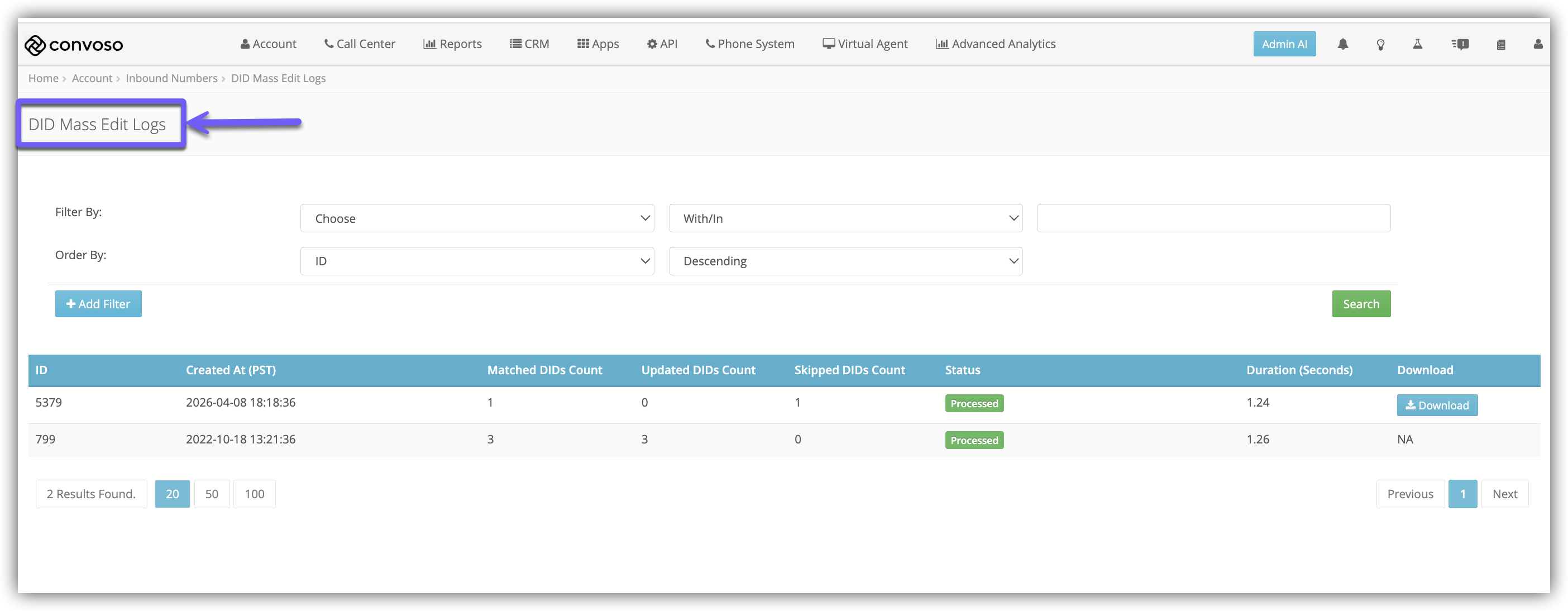Screen dimensions: 1568x611
Task: Open the notifications bell icon
Action: (1343, 45)
